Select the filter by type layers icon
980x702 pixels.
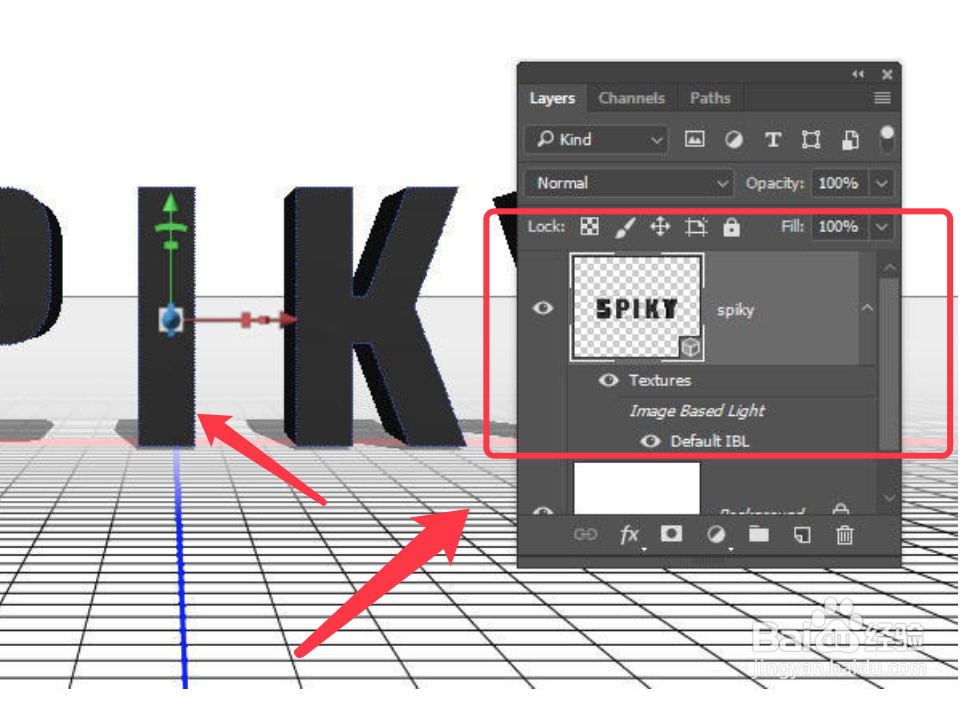coord(773,140)
